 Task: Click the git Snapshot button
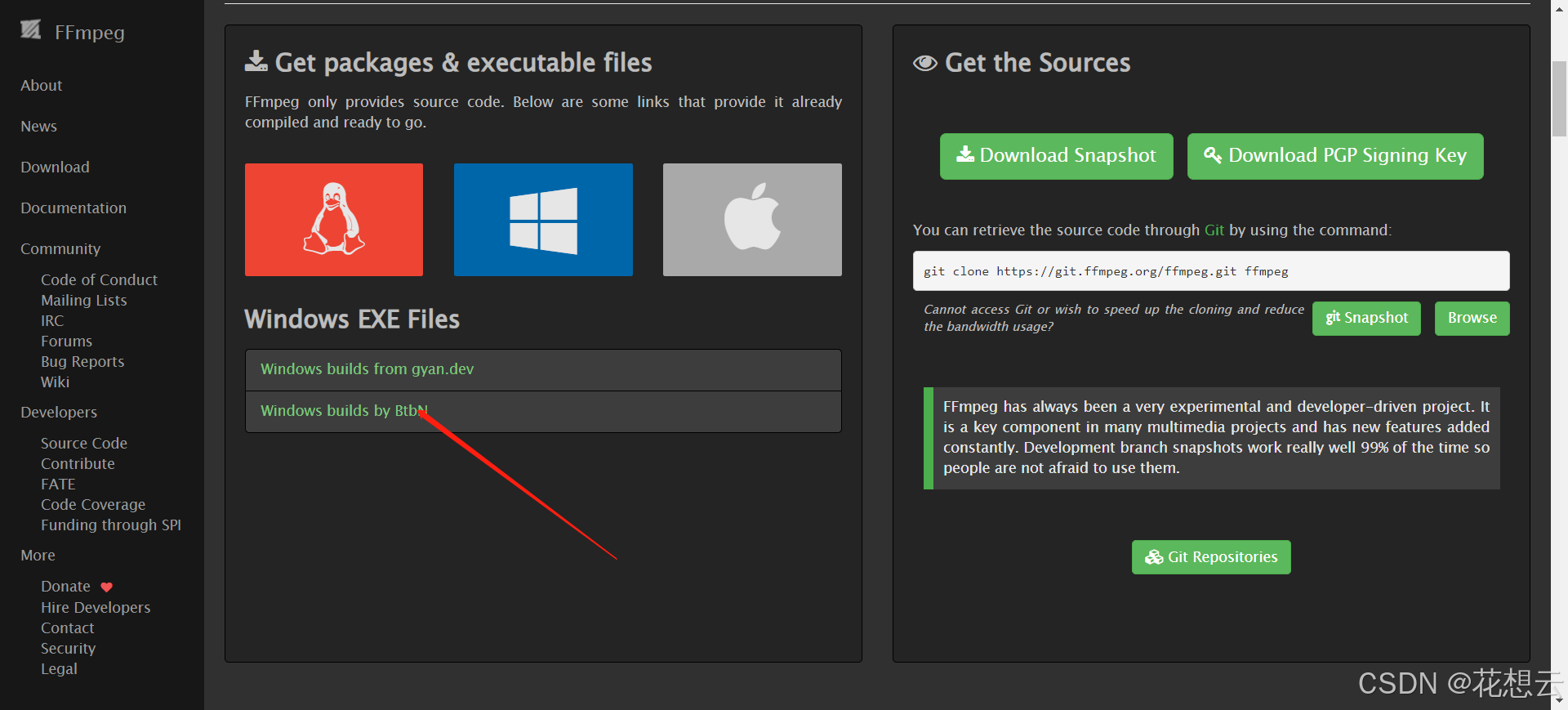[x=1366, y=319]
